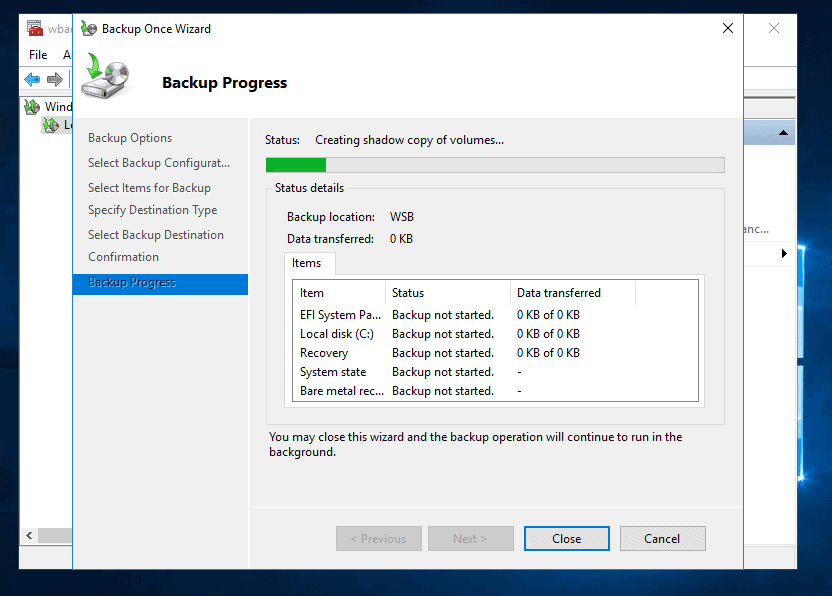The width and height of the screenshot is (832, 596).
Task: Click the left scroll arrow of tree pane
Action: [x=28, y=536]
